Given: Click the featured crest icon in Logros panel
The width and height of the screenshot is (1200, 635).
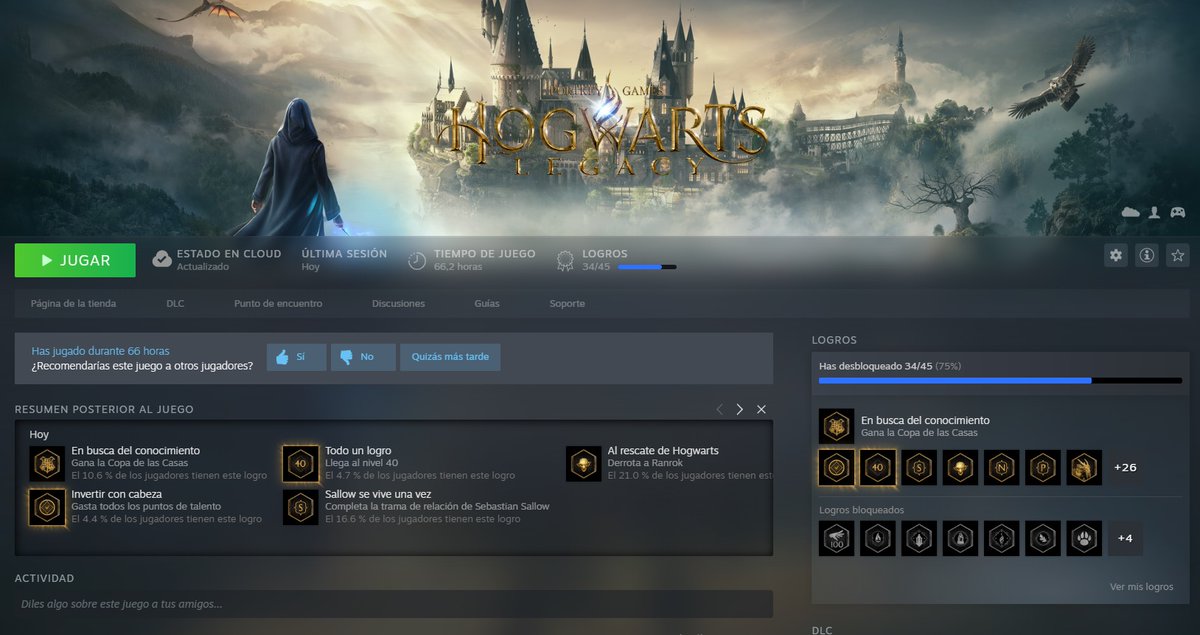Looking at the screenshot, I should tap(836, 427).
